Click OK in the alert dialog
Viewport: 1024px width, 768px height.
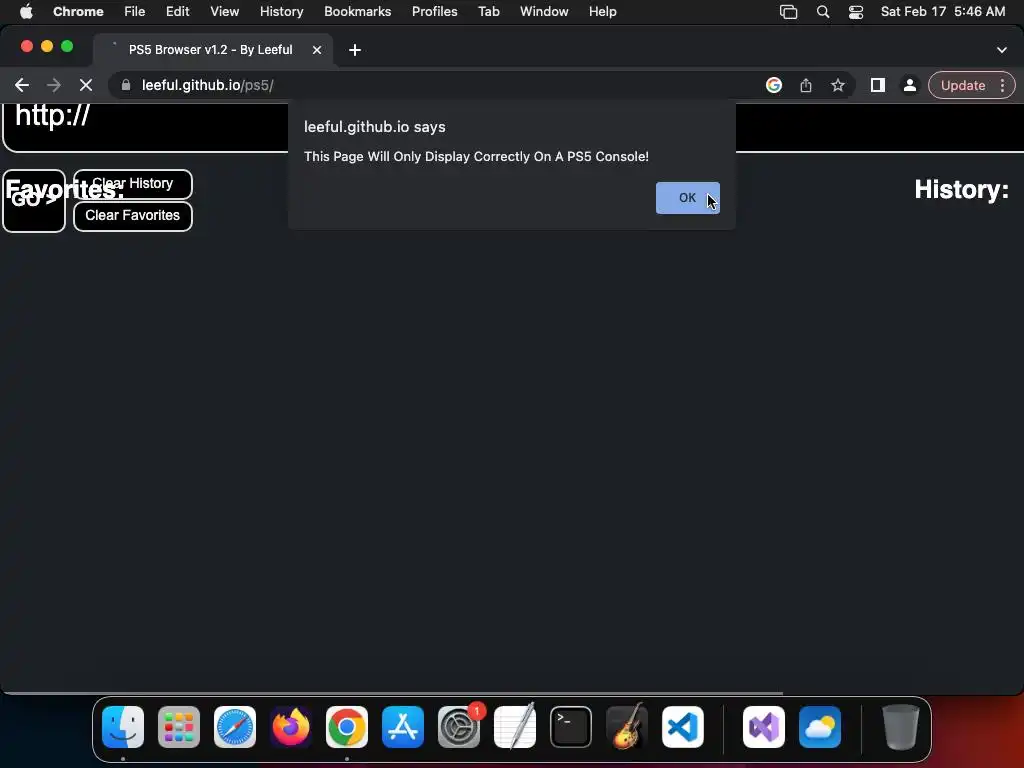click(687, 198)
